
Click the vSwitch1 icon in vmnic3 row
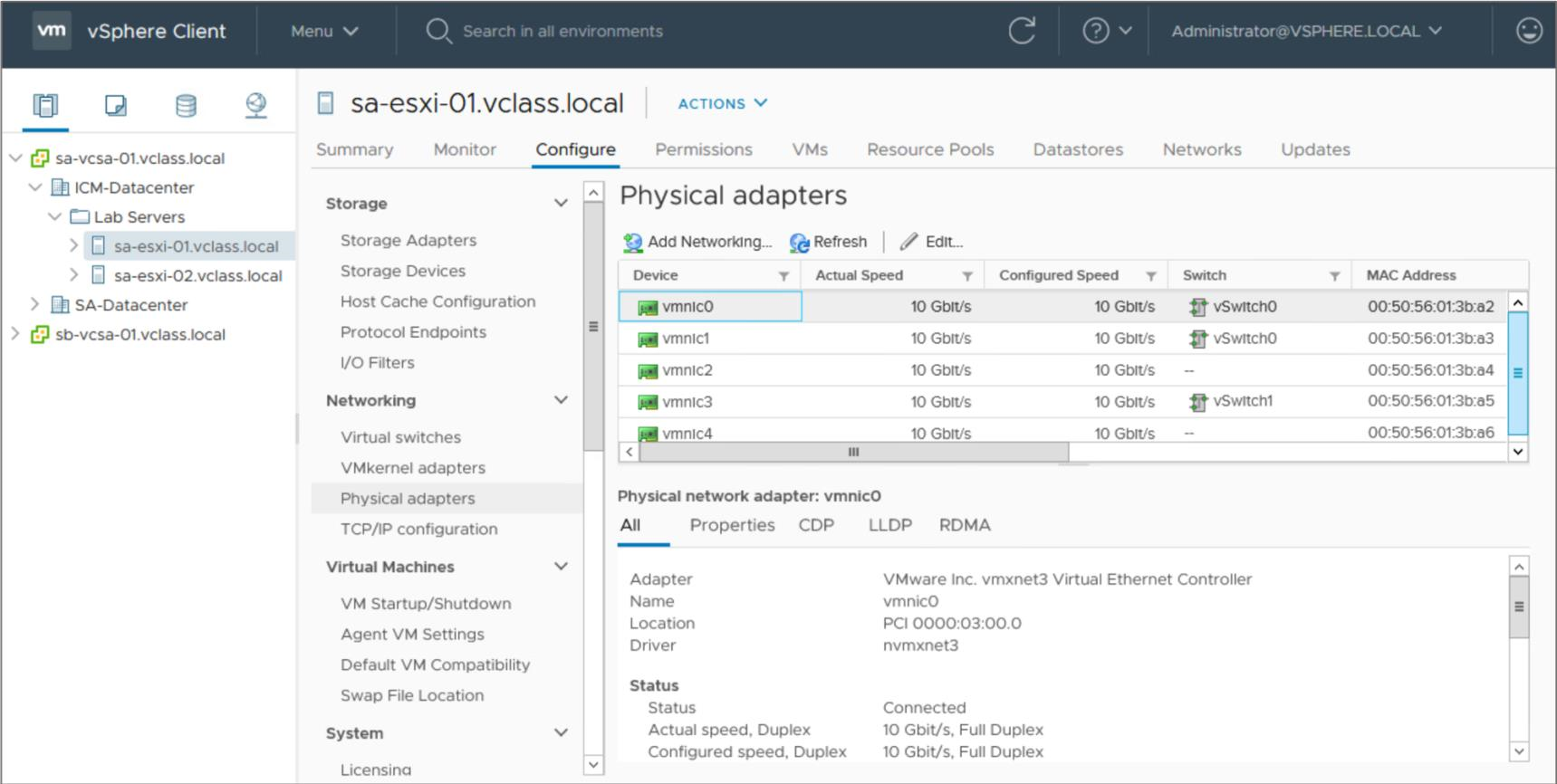click(x=1198, y=402)
